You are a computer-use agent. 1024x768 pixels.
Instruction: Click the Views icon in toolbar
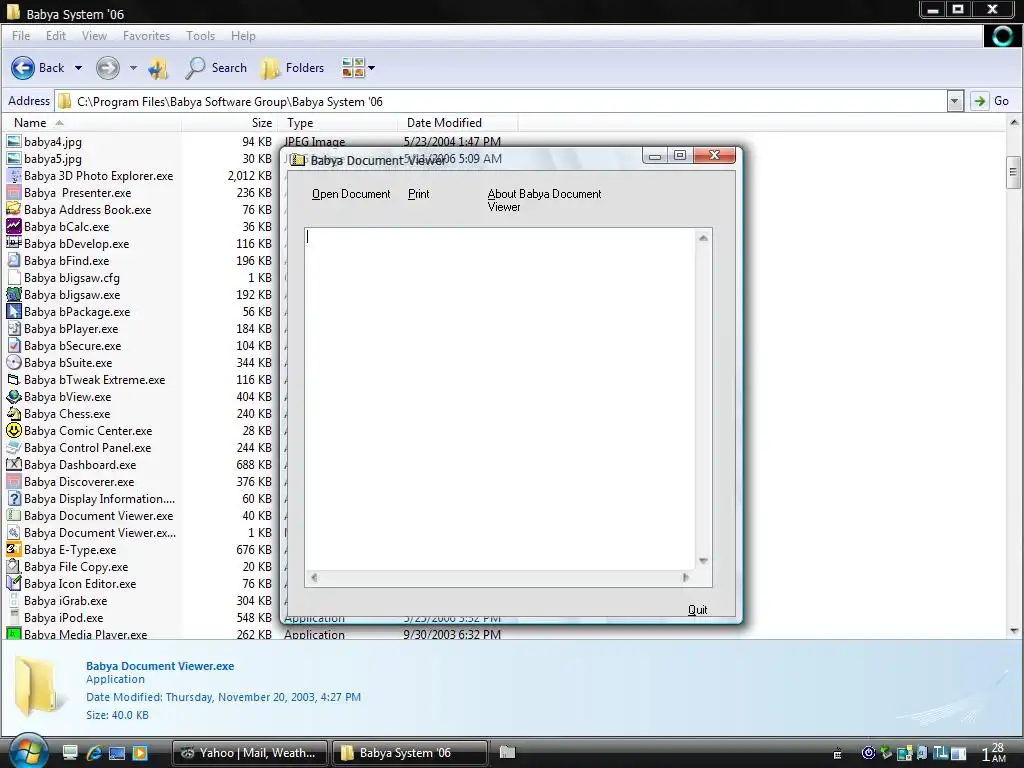point(353,68)
